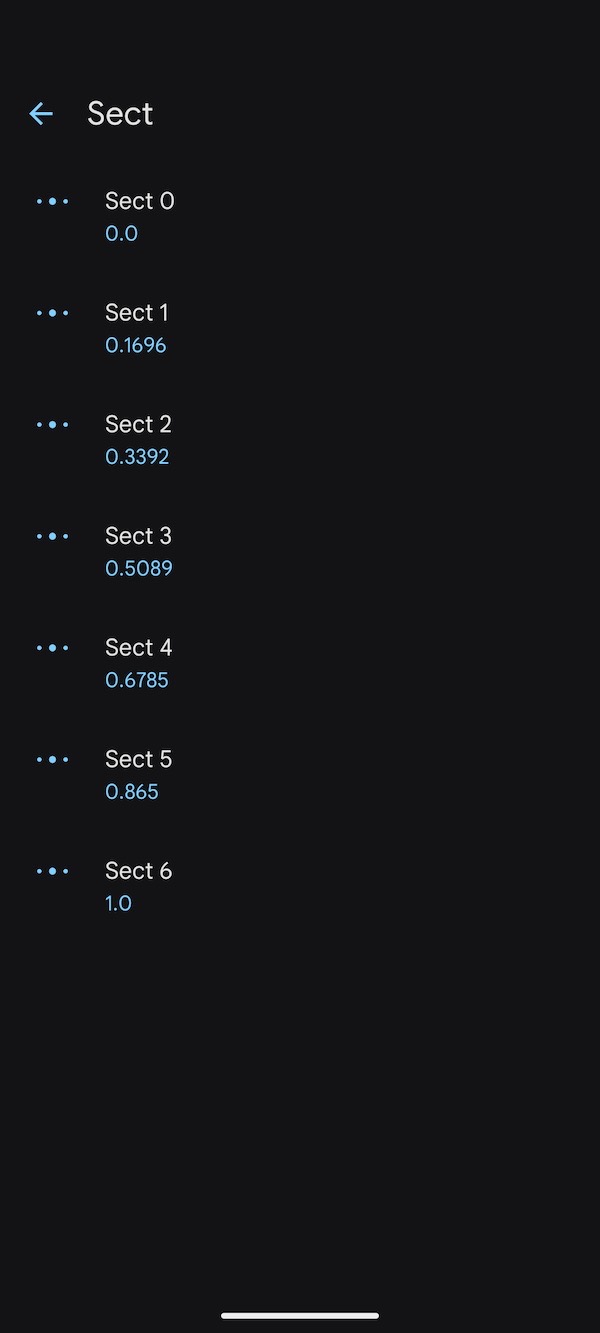600x1333 pixels.
Task: Click the three-dot icon beside Sect 5
Action: 52,759
